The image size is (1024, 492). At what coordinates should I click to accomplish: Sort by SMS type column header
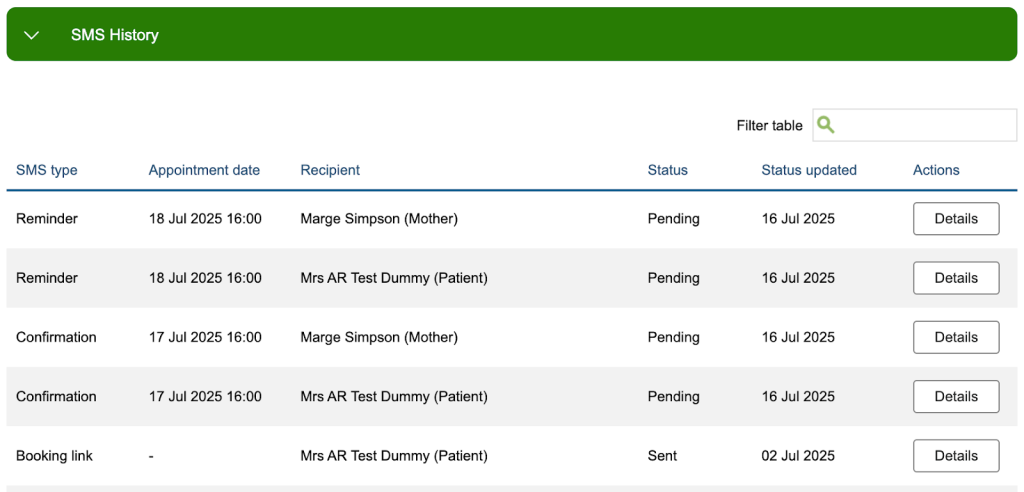click(47, 170)
